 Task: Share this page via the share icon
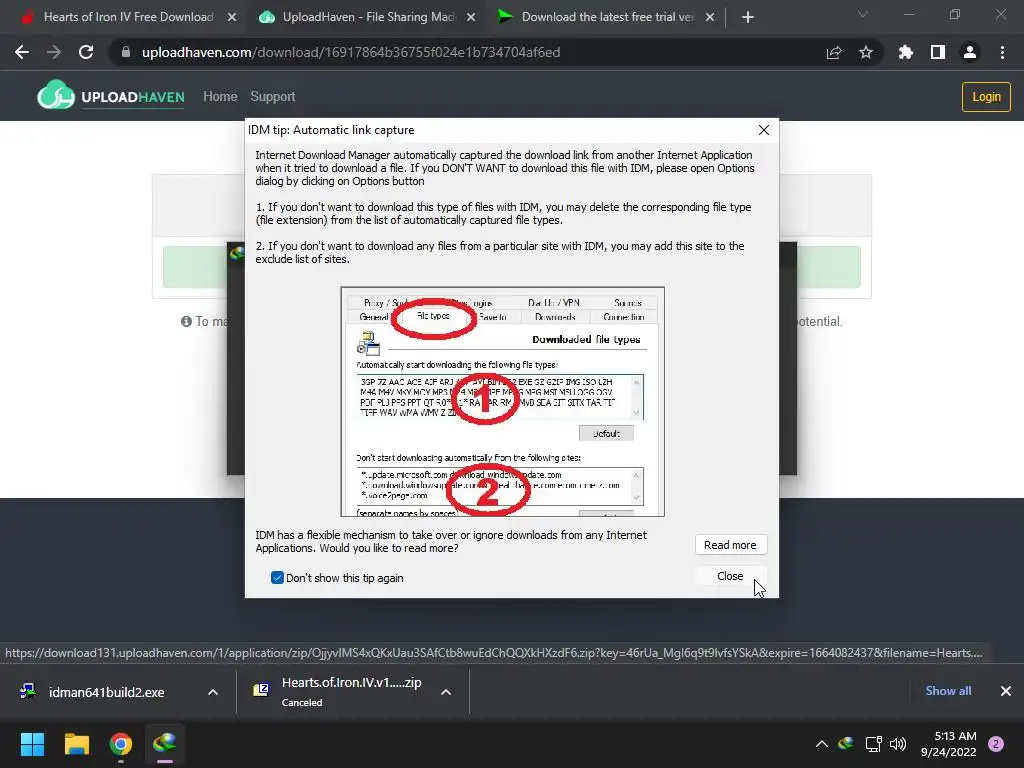[834, 52]
